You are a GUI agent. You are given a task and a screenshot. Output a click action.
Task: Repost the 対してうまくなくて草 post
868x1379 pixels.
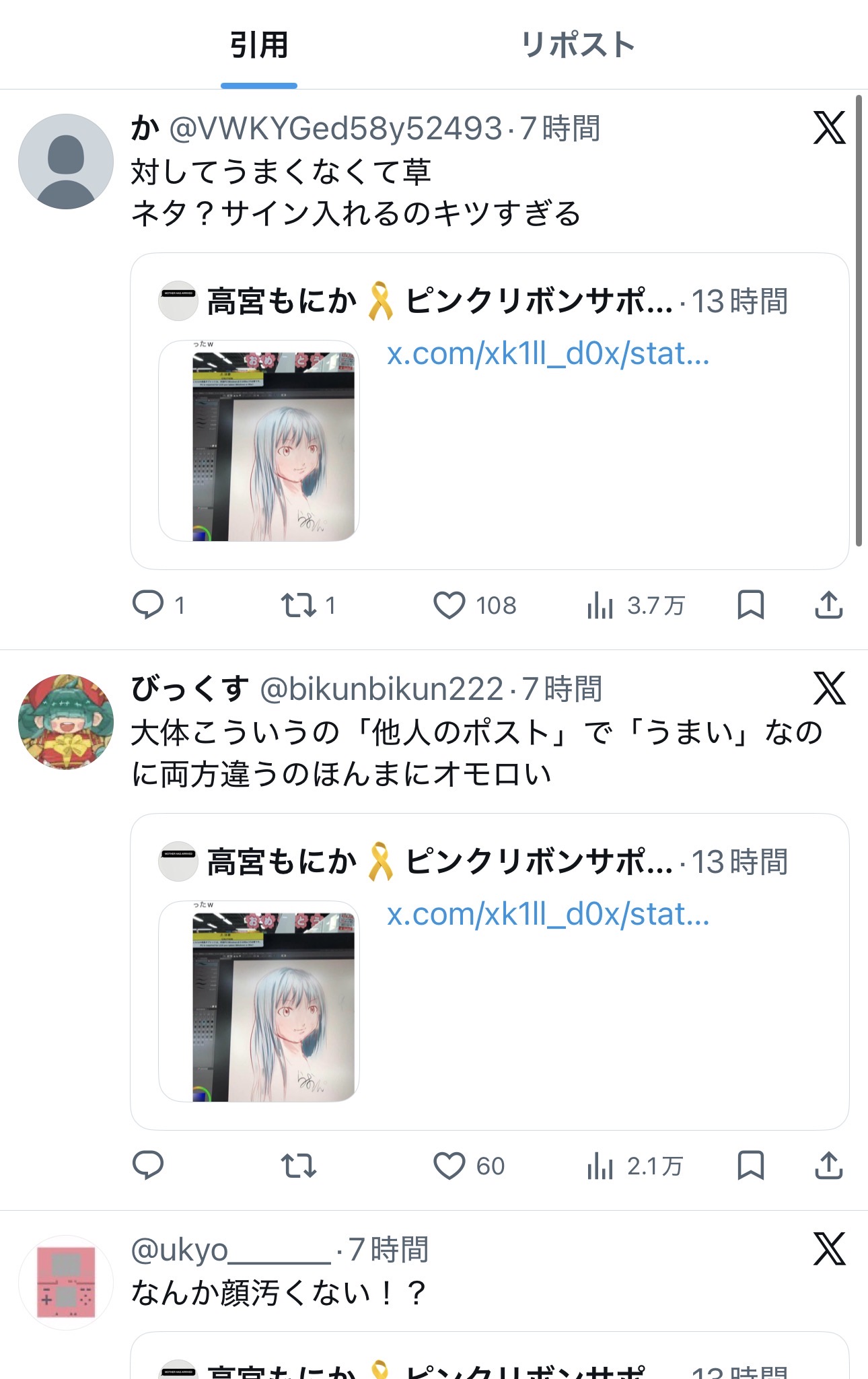pyautogui.click(x=298, y=604)
